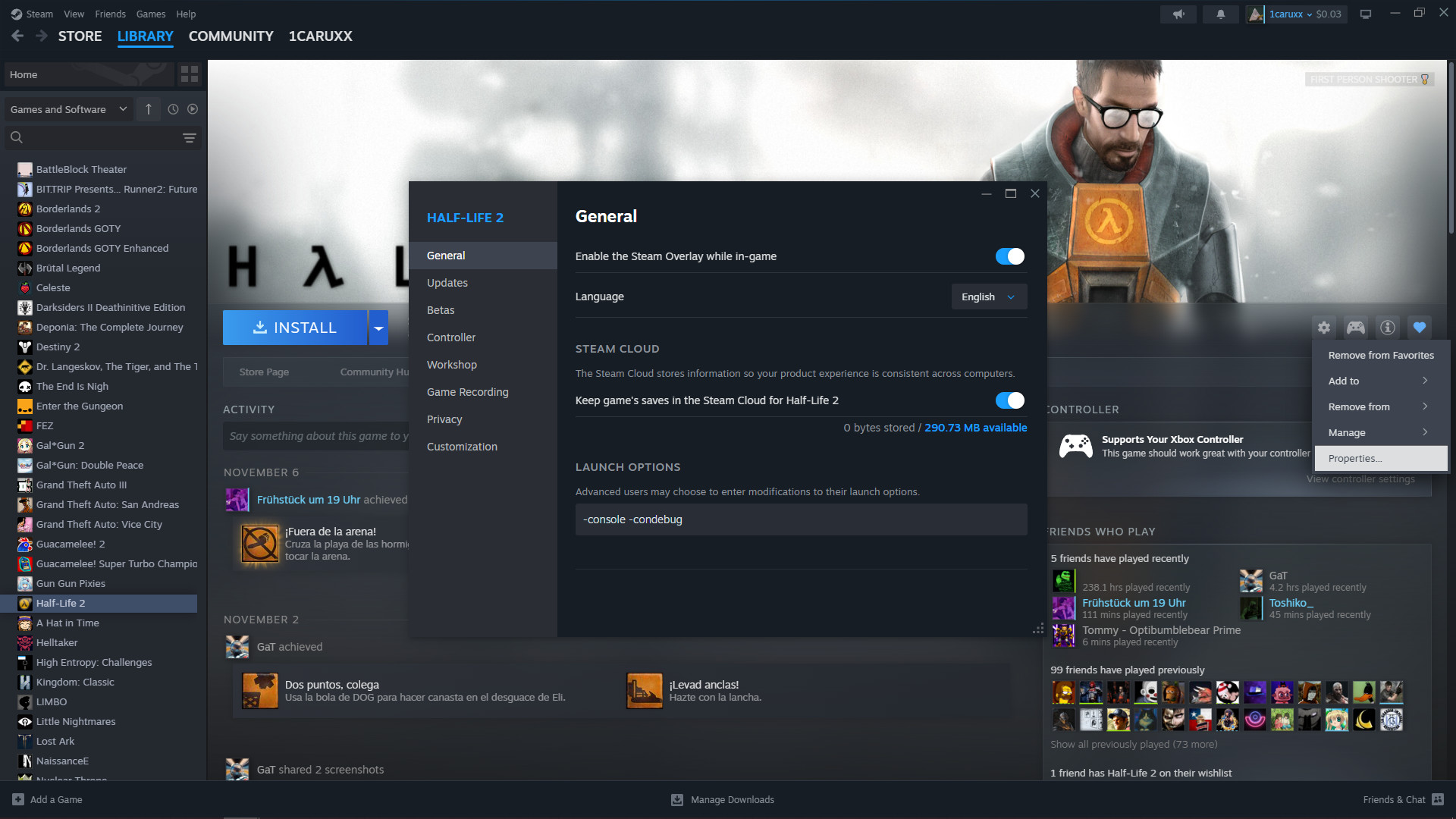This screenshot has width=1456, height=819.
Task: Click the blue favorite heart icon
Action: point(1419,328)
